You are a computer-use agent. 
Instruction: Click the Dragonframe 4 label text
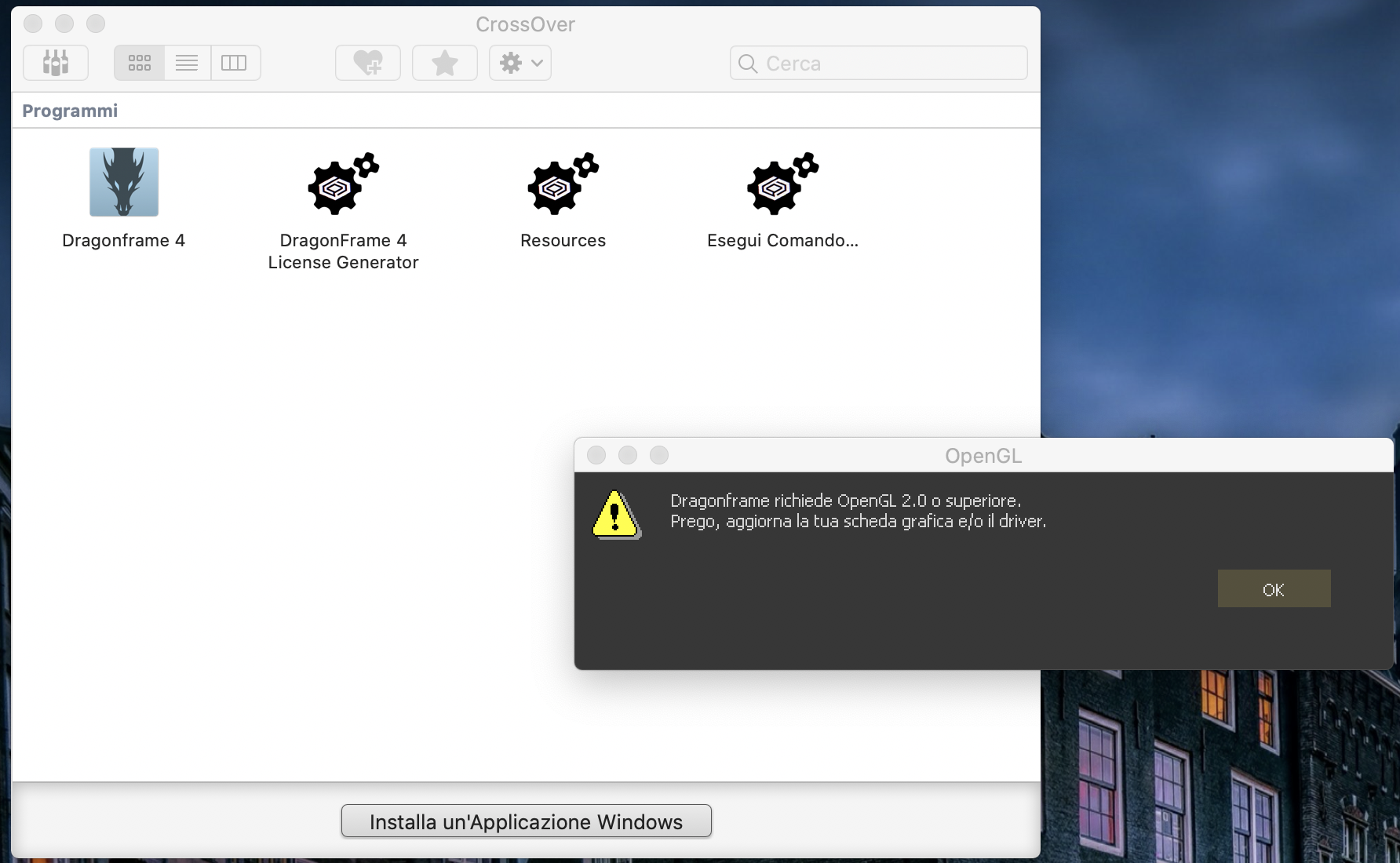coord(124,240)
